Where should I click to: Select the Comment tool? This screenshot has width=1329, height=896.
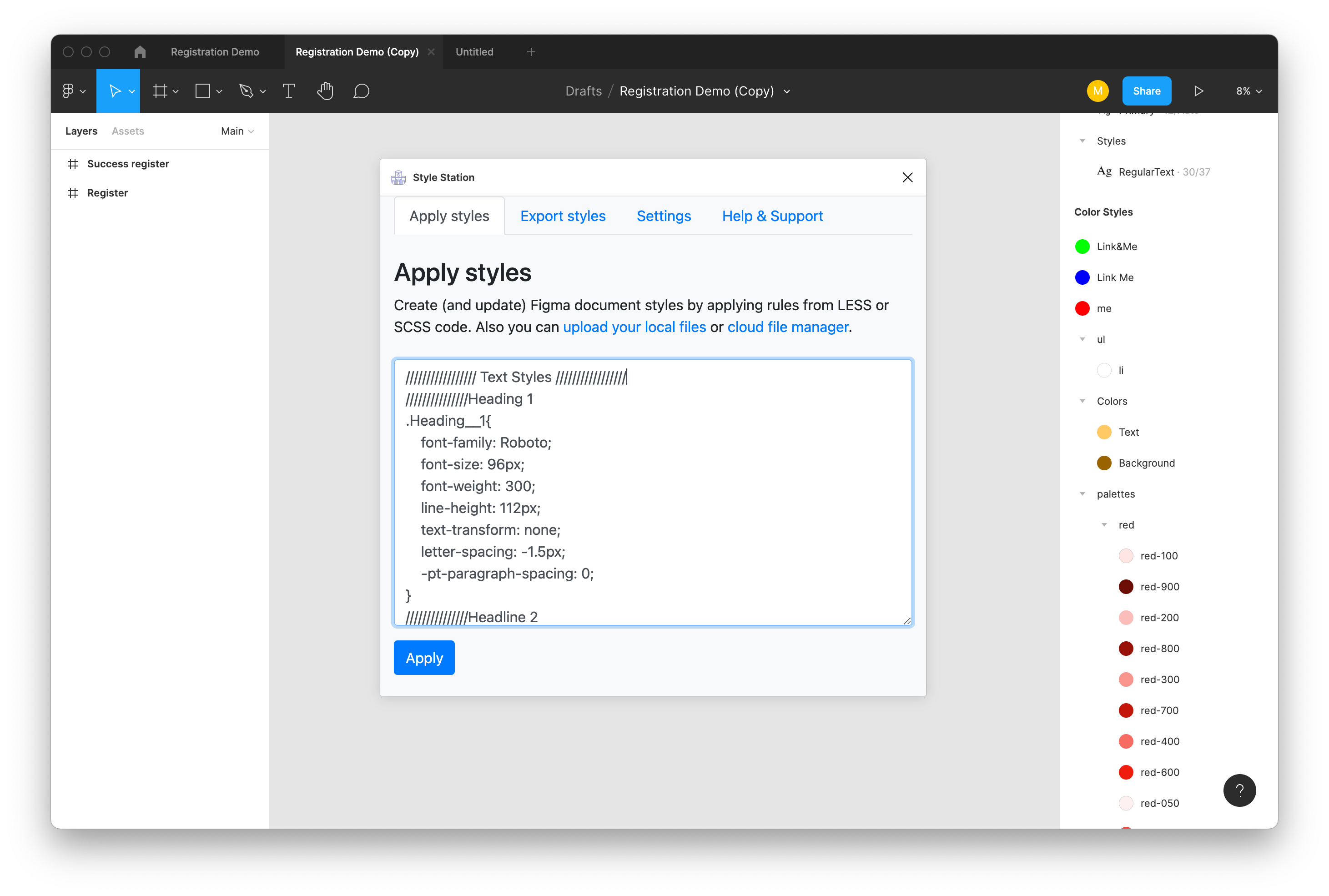tap(361, 91)
